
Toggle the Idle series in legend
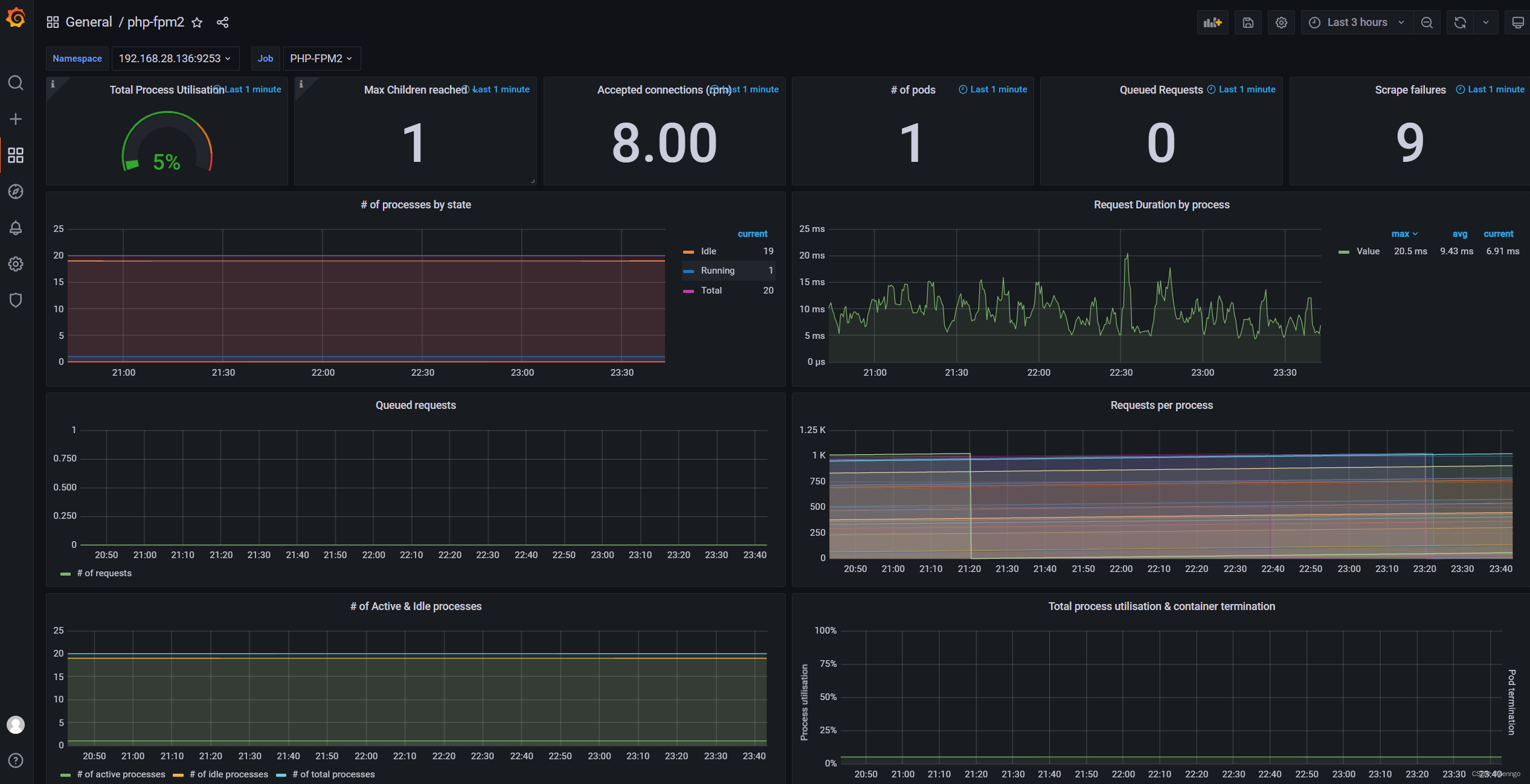(708, 251)
